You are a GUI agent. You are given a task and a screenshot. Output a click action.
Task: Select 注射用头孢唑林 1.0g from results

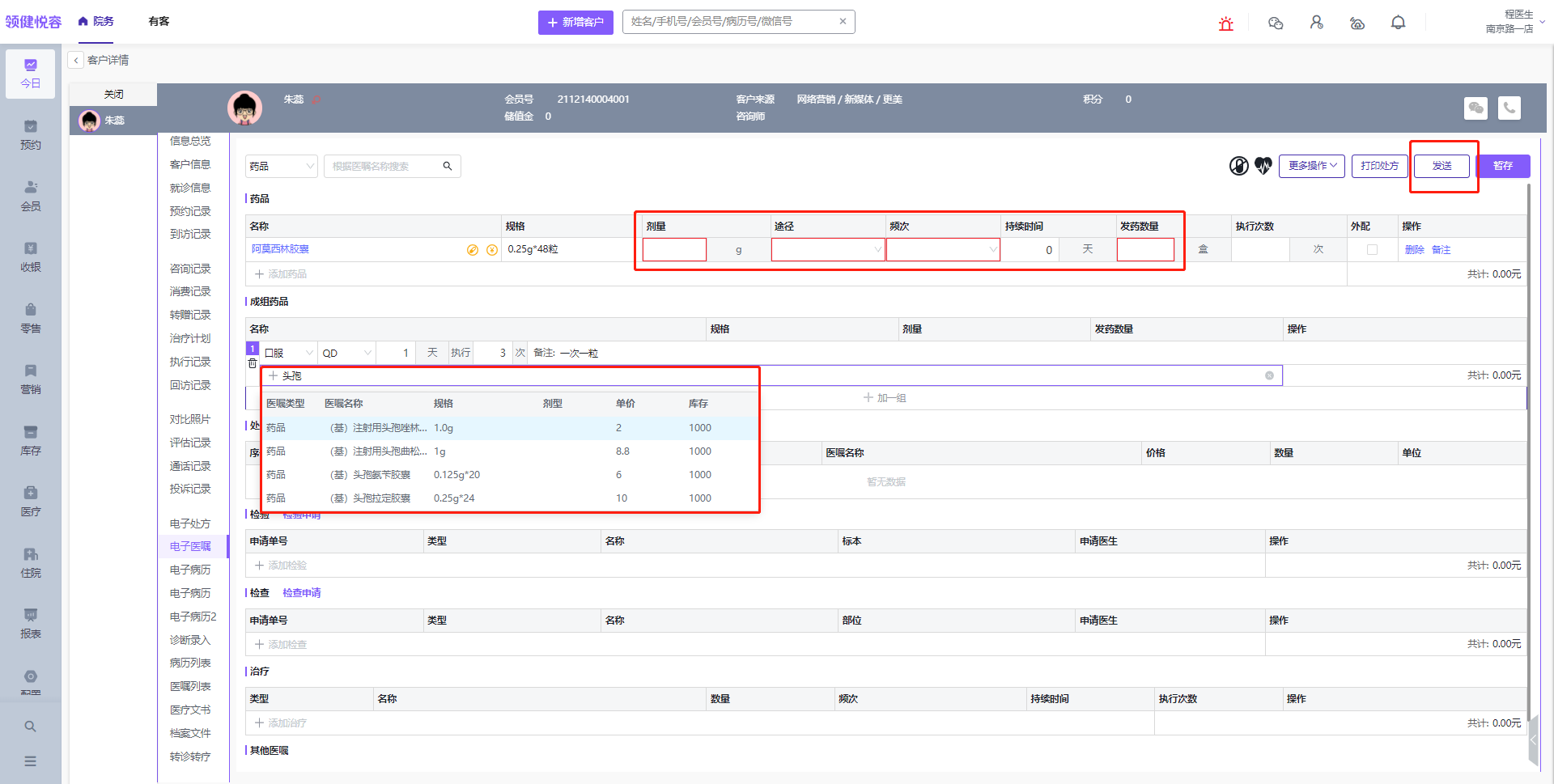coord(510,428)
